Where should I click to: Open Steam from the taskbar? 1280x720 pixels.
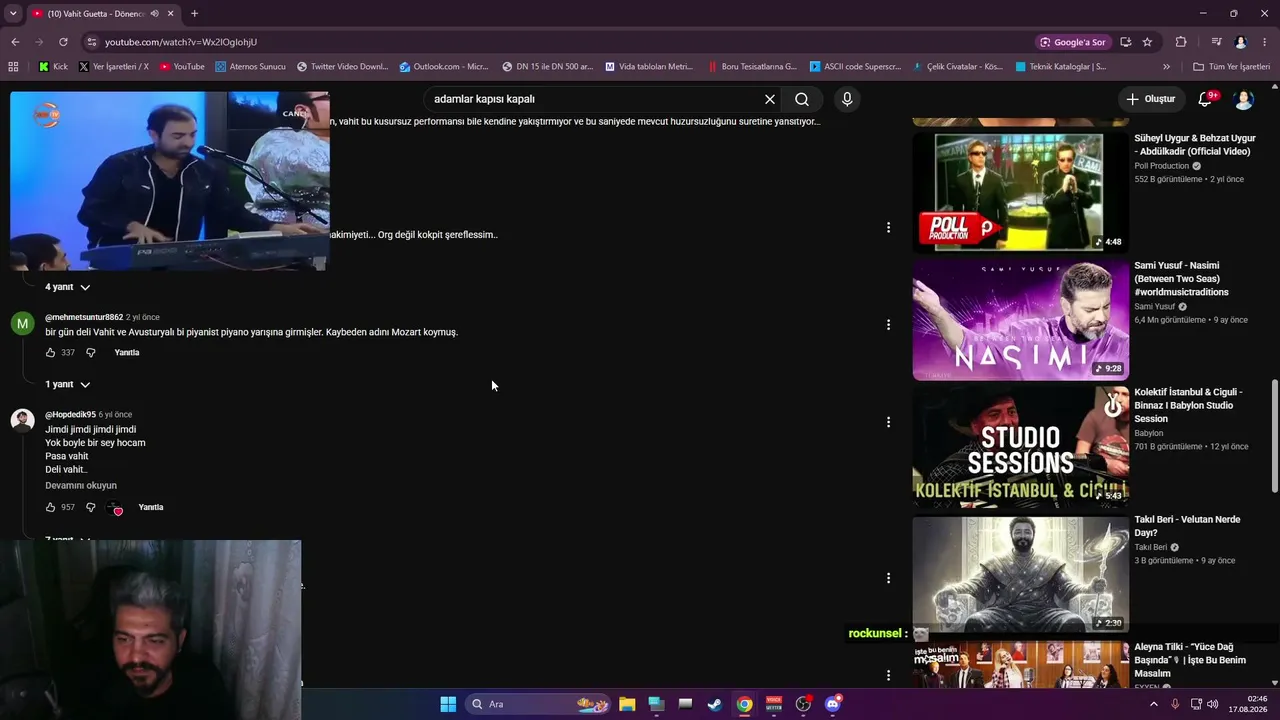pos(714,704)
